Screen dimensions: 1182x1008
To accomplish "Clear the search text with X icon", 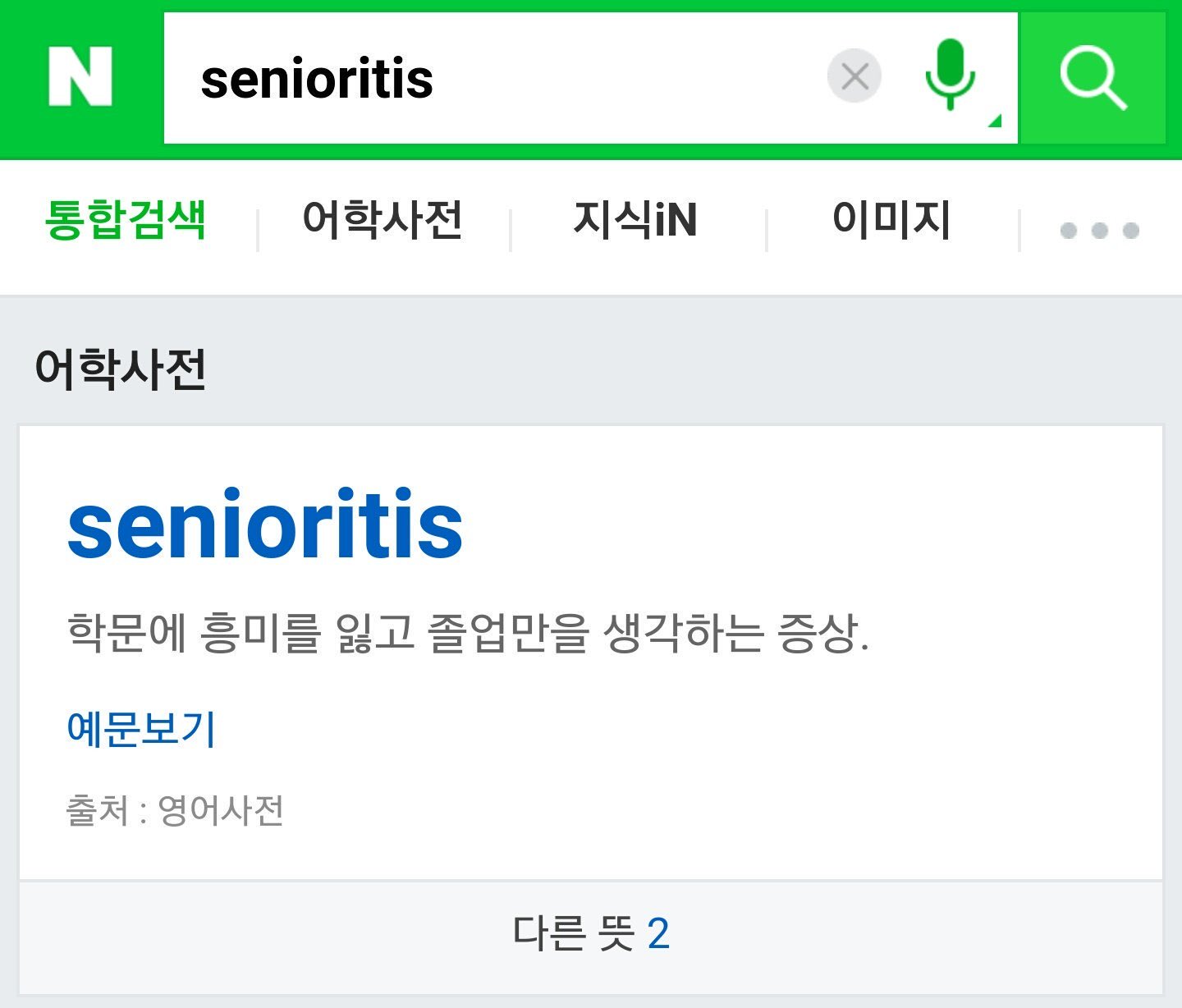I will [x=854, y=76].
